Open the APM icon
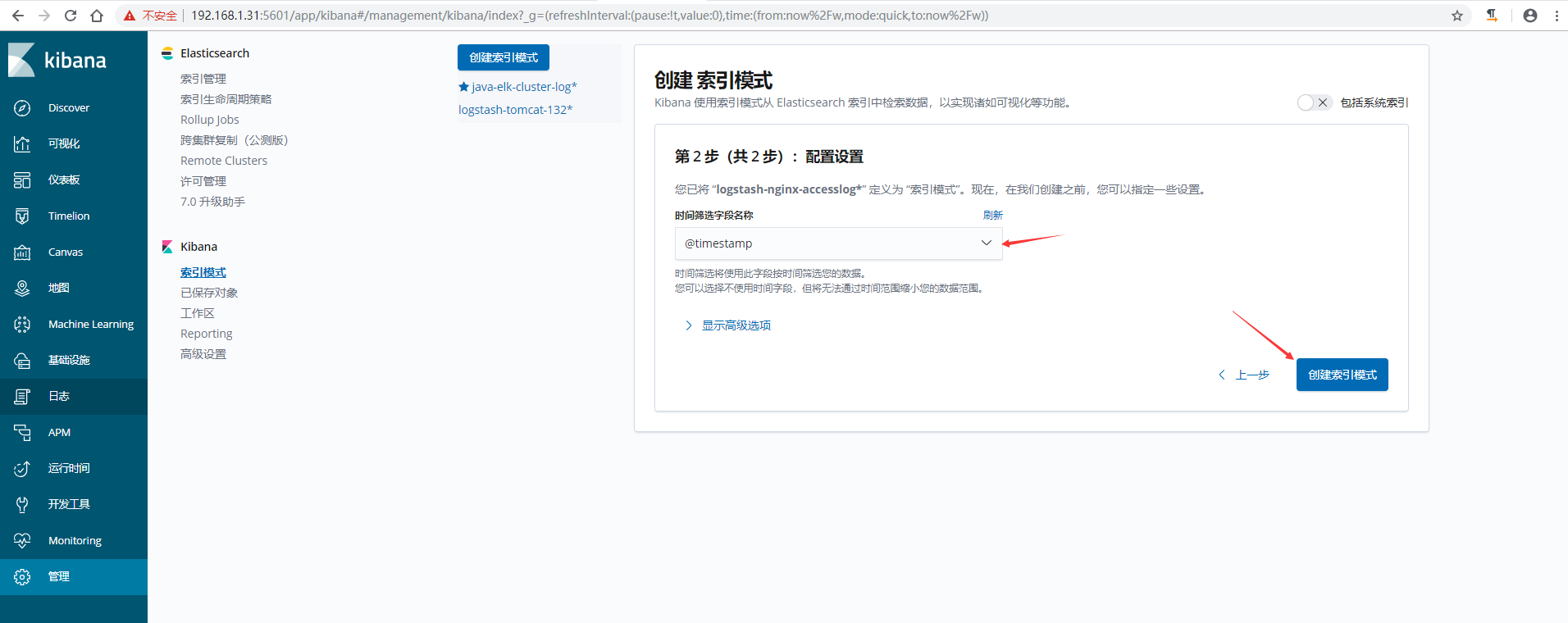 tap(22, 433)
